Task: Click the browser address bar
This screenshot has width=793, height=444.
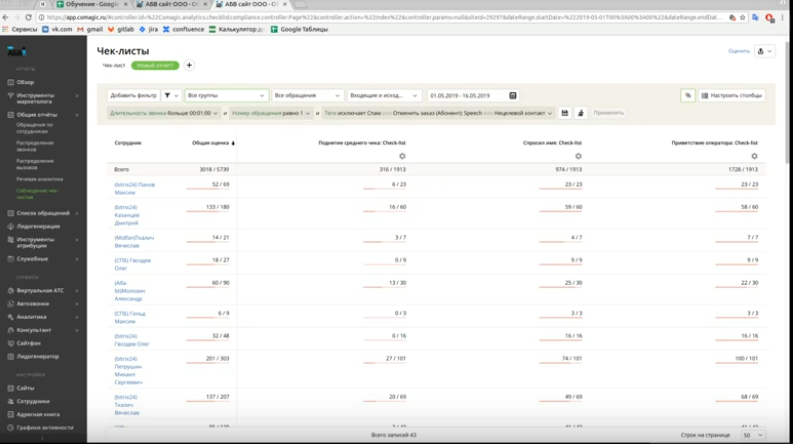Action: coord(385,17)
